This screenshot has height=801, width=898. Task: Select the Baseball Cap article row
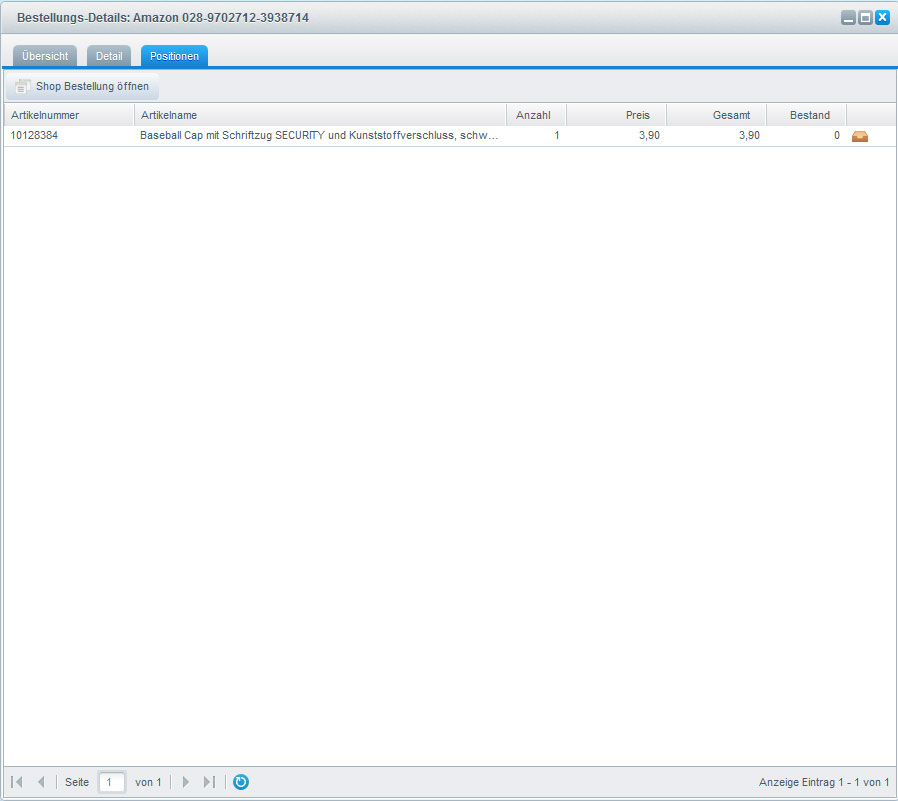click(319, 136)
